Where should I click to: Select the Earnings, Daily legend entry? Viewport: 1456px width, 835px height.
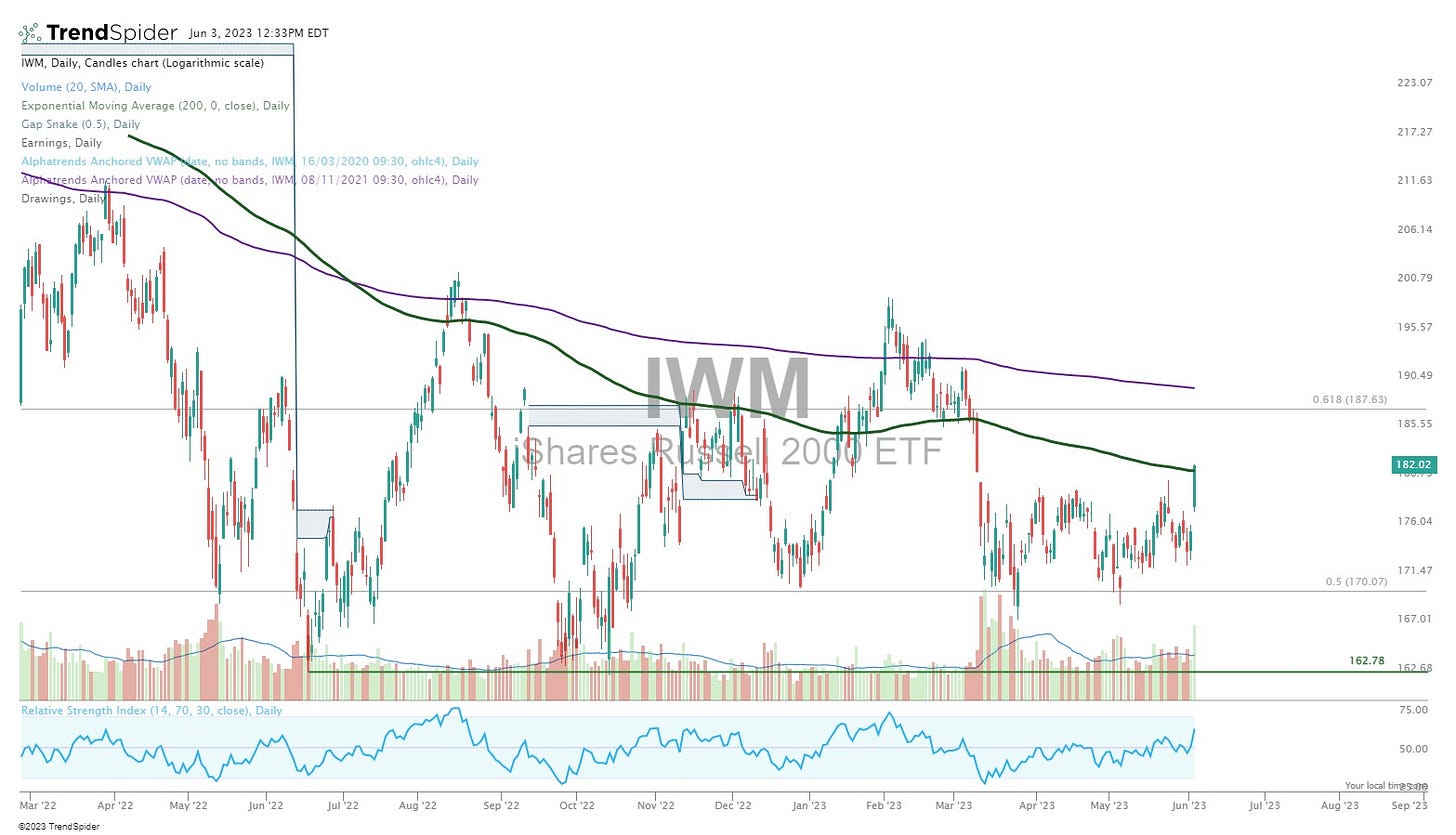coord(61,143)
